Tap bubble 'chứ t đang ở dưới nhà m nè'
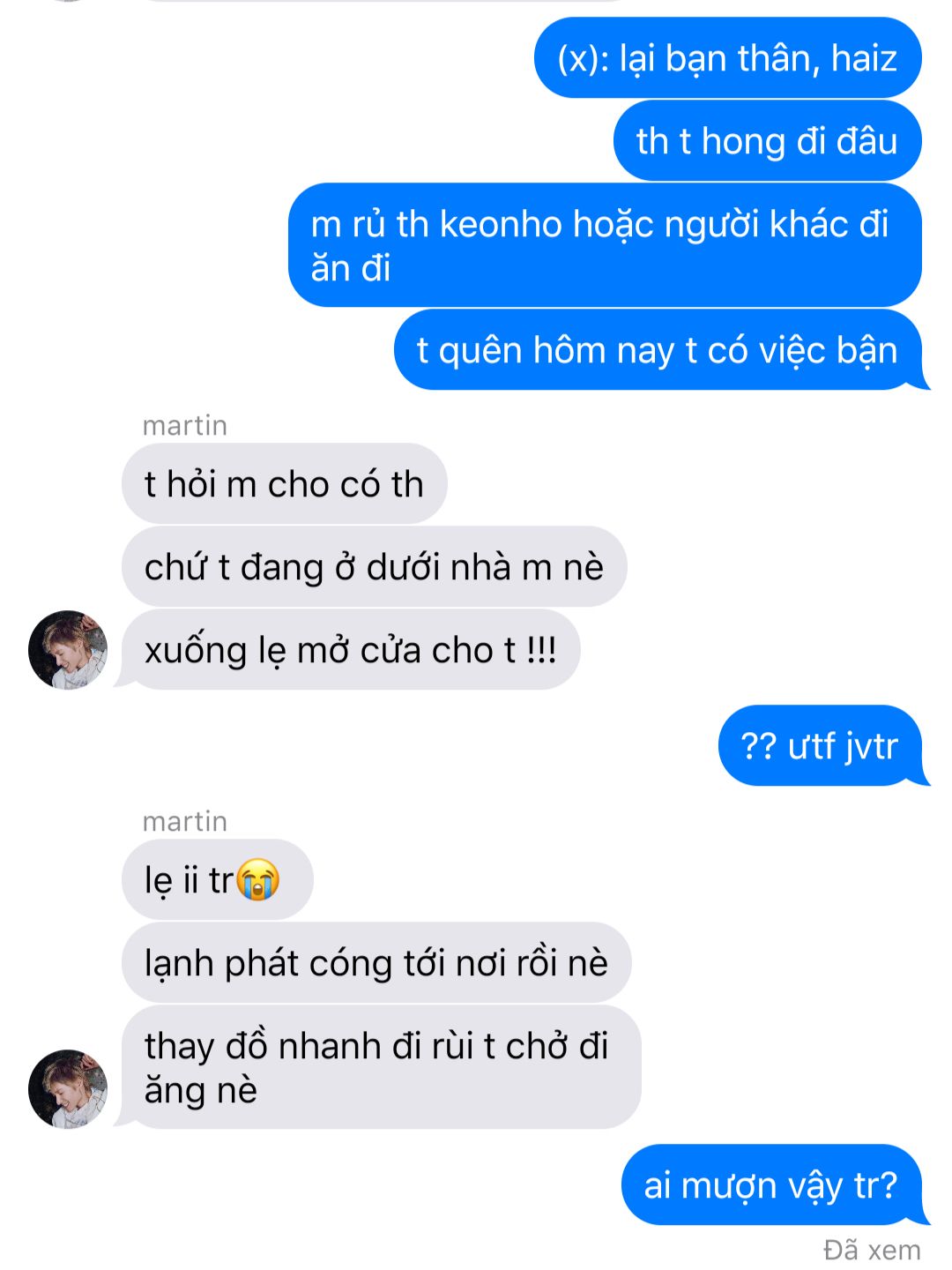This screenshot has height=1270, width=952. coord(374,567)
